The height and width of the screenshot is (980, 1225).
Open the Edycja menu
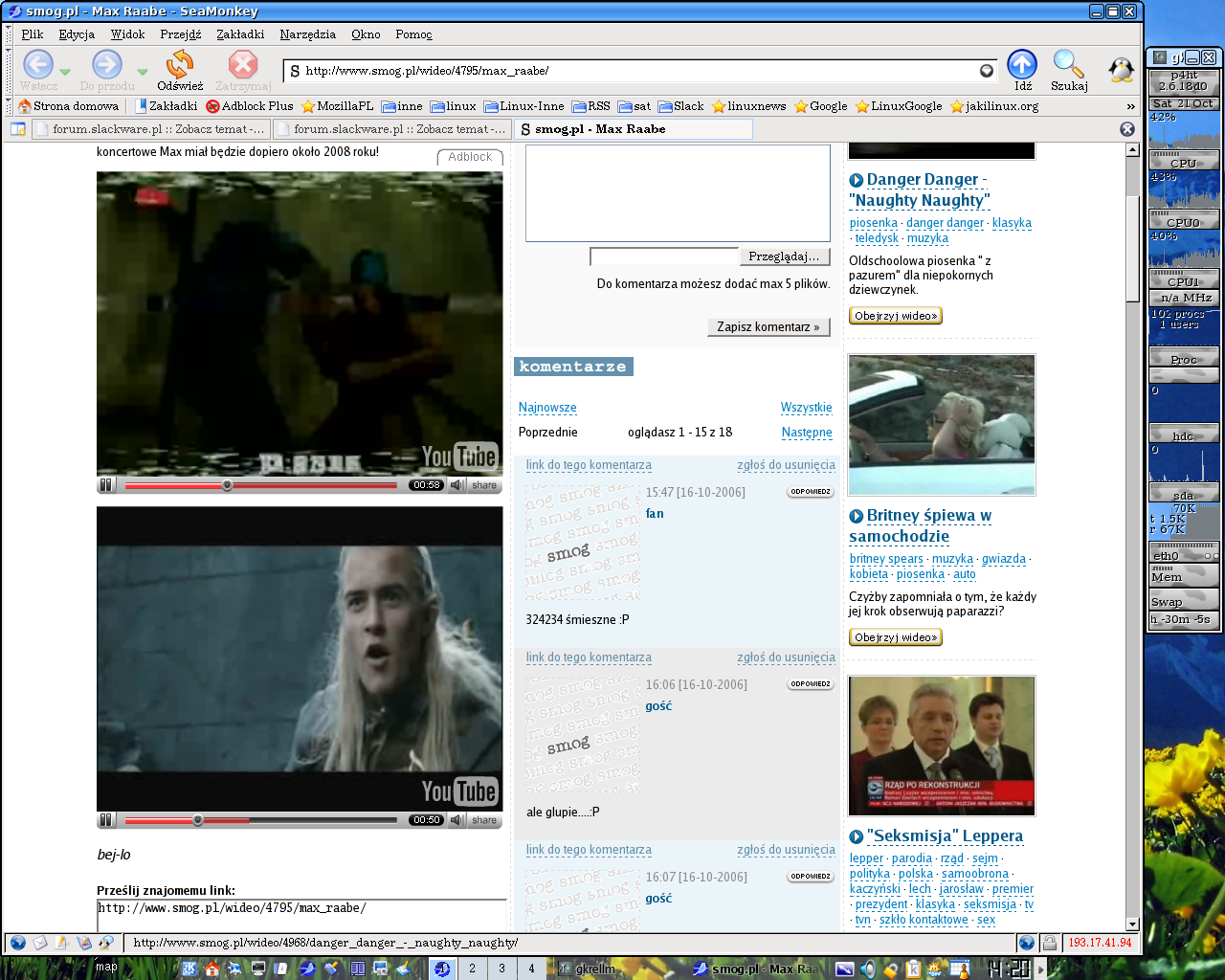tap(77, 34)
